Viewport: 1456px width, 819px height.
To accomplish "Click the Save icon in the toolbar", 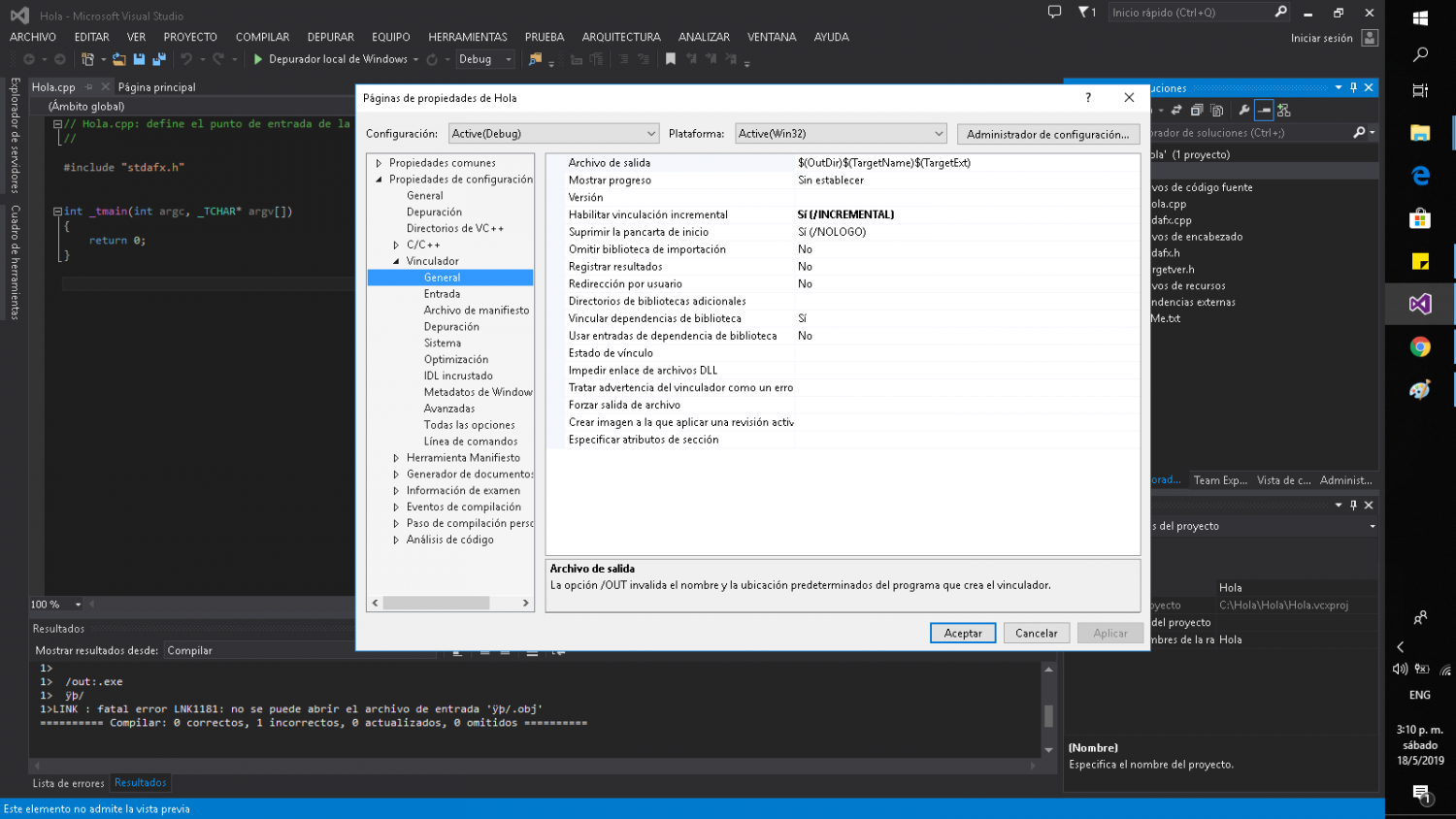I will point(139,59).
